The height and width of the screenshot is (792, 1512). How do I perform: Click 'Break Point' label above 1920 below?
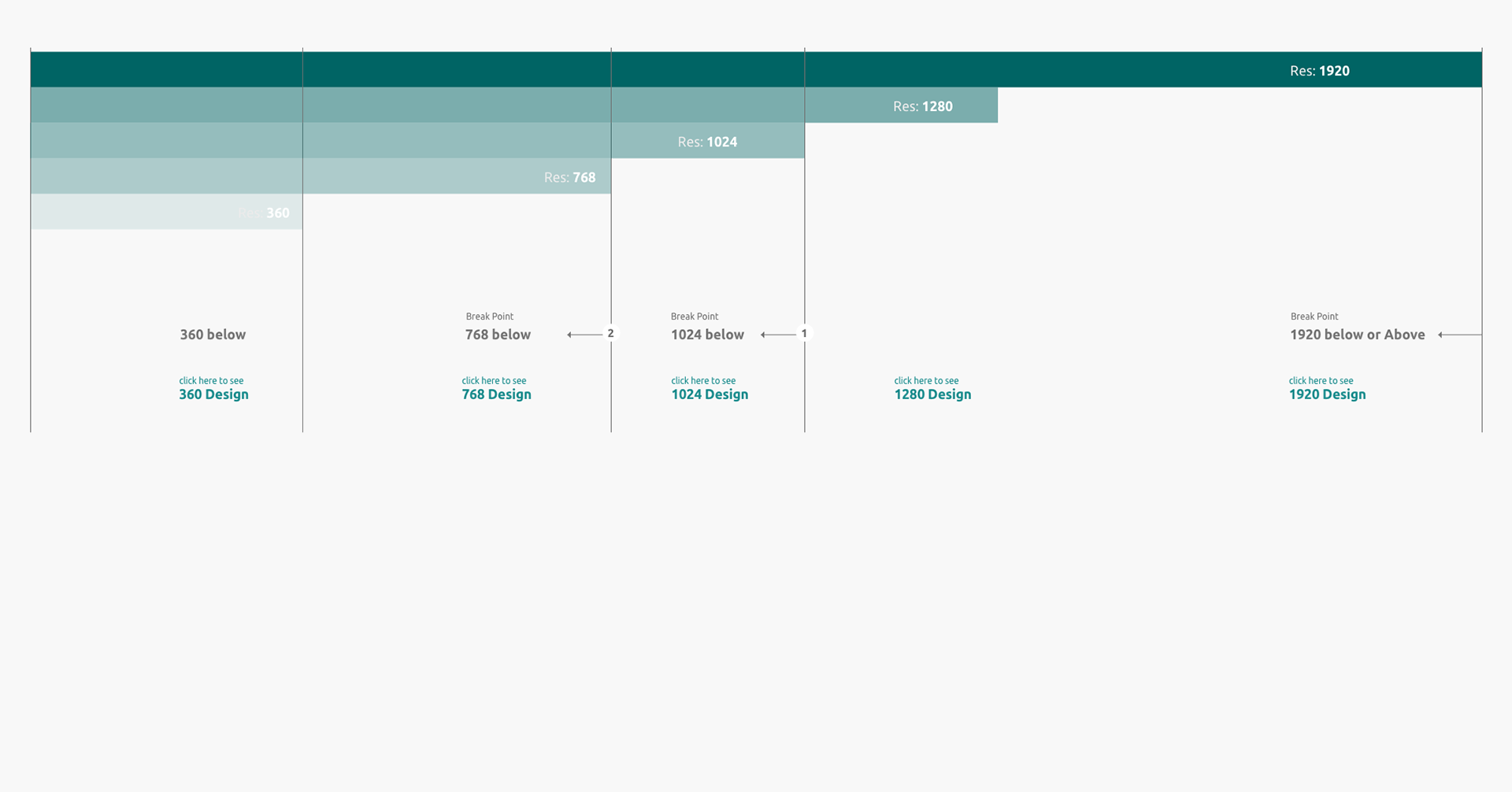point(1314,316)
